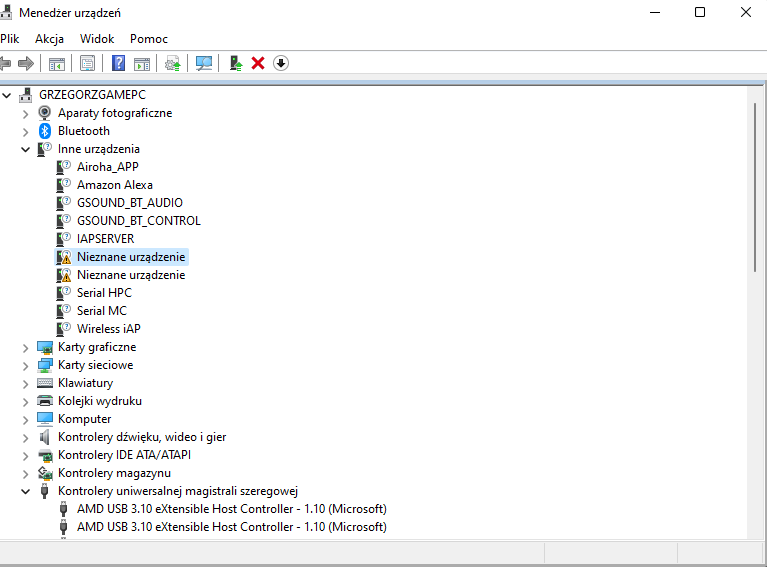The image size is (767, 567).
Task: Expand the Kontrolery magazynu category
Action: pos(25,474)
